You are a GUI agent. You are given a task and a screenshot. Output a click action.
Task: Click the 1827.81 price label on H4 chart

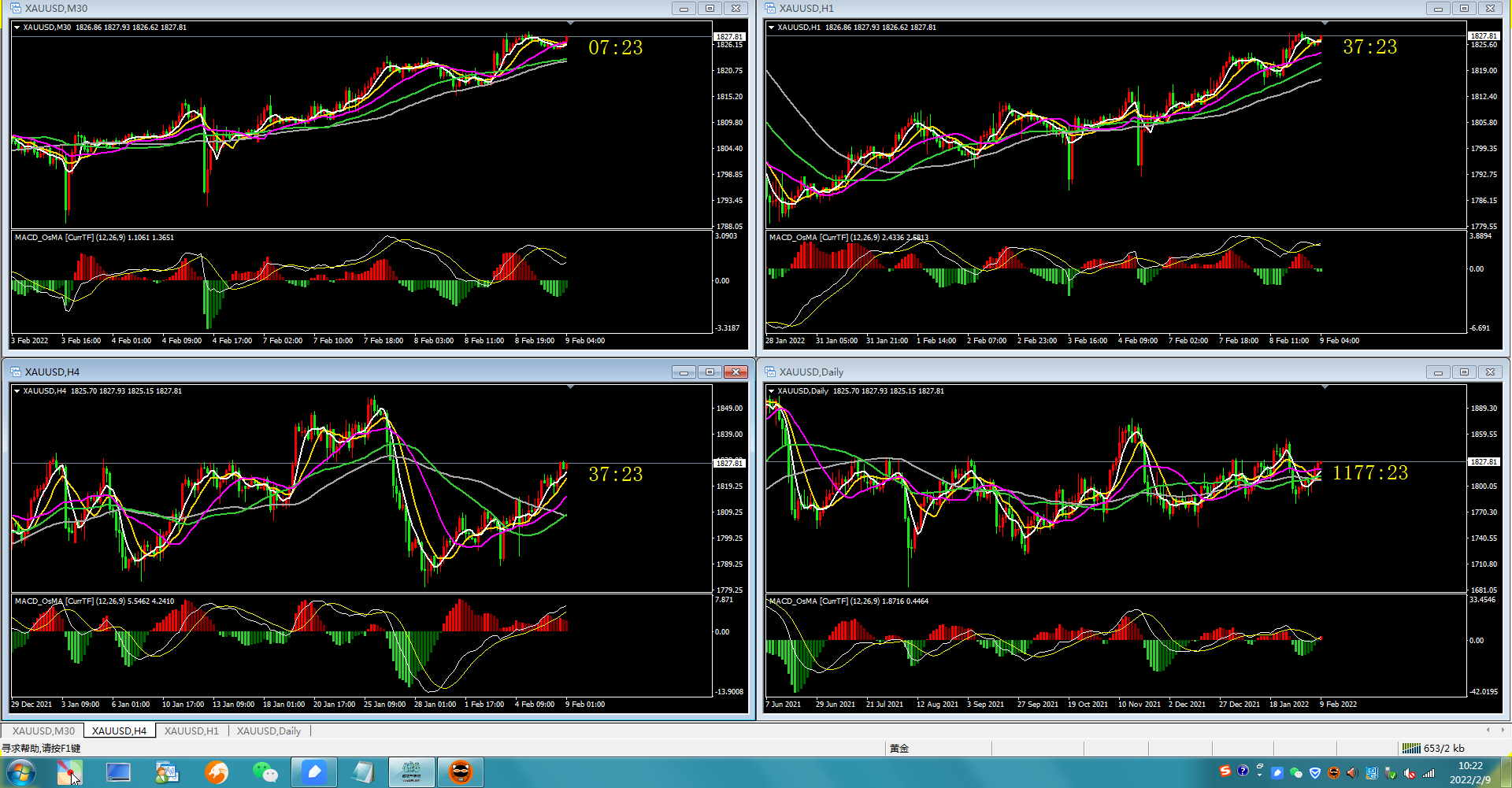(729, 463)
